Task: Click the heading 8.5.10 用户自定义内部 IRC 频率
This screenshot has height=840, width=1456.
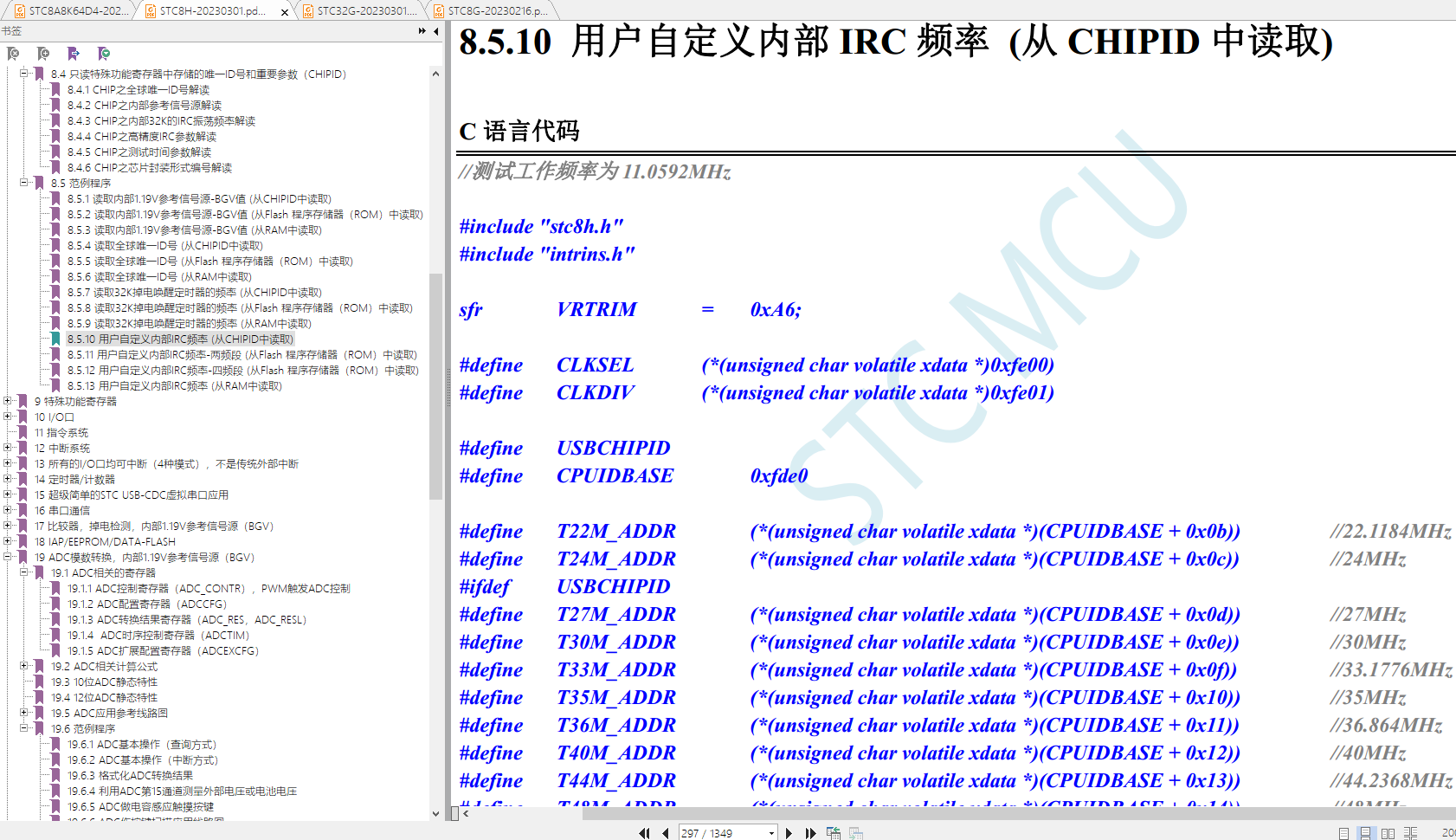Action: 896,42
